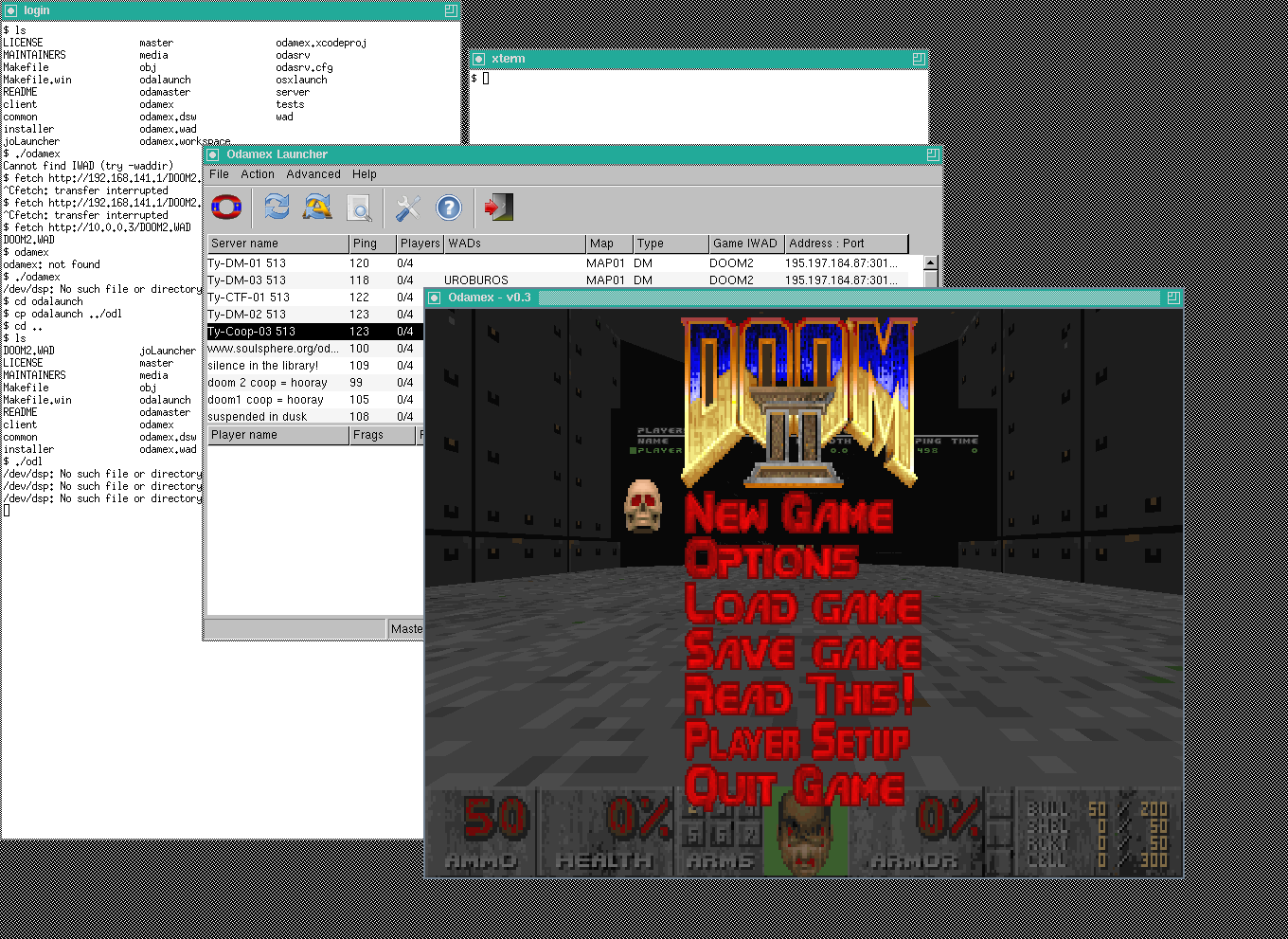Select server row www.soulsphere.org/od...

(315, 349)
